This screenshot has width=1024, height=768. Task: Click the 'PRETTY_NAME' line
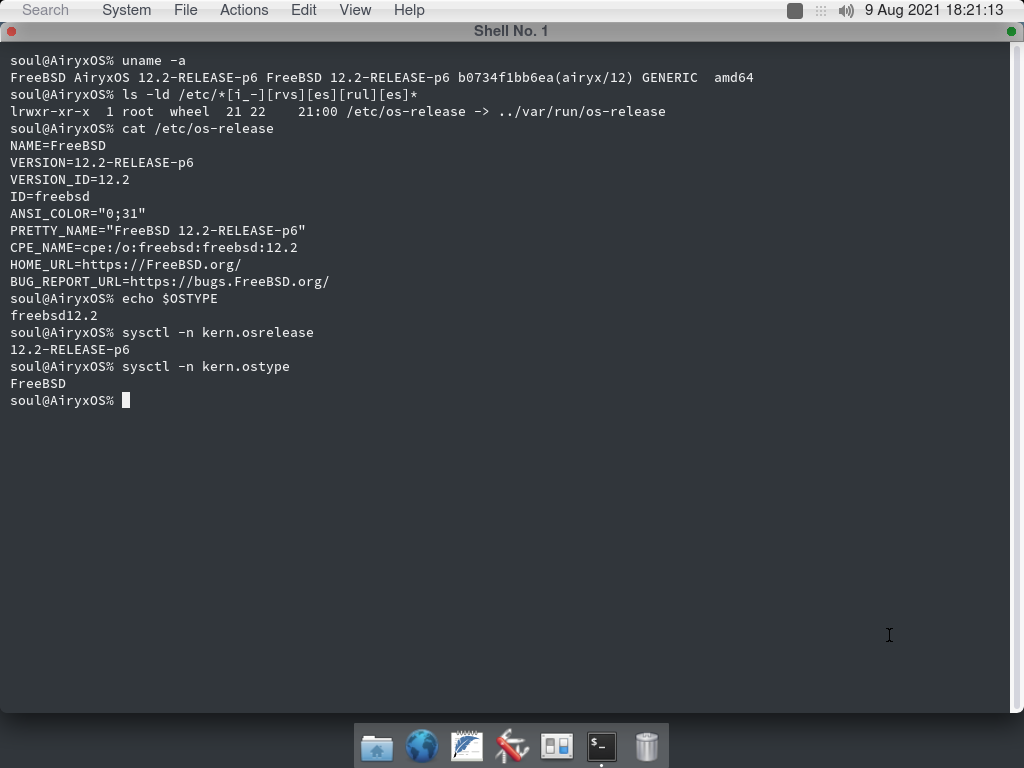click(158, 231)
